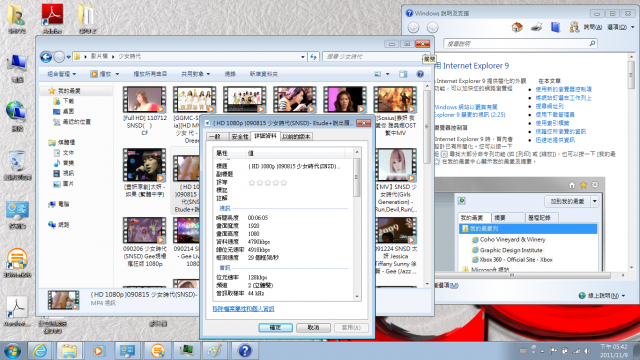The height and width of the screenshot is (360, 640).
Task: Select 我的最愛 in the navigation pane
Action: (x=69, y=91)
